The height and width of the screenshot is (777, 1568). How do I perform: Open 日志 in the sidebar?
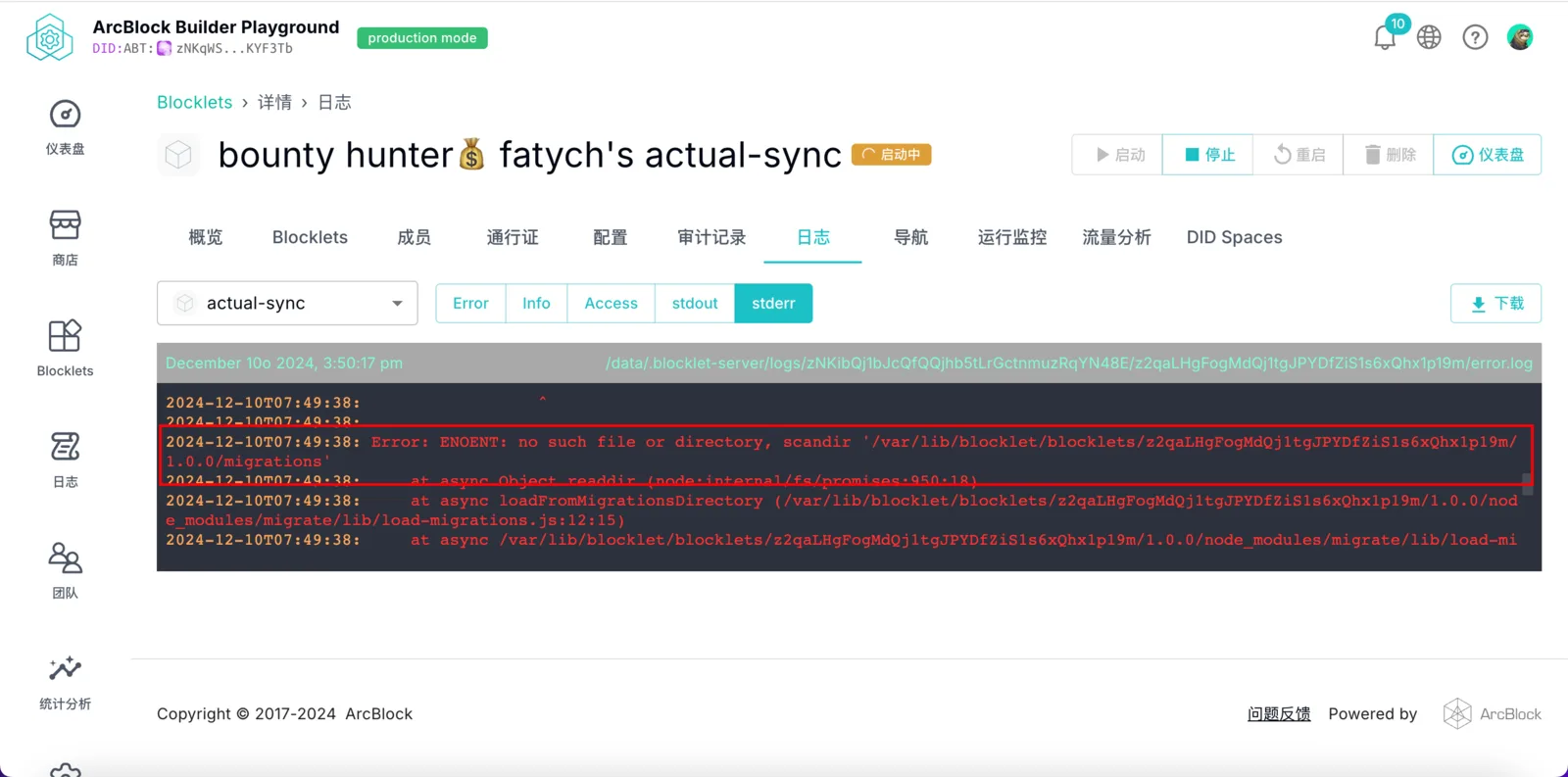click(x=65, y=460)
